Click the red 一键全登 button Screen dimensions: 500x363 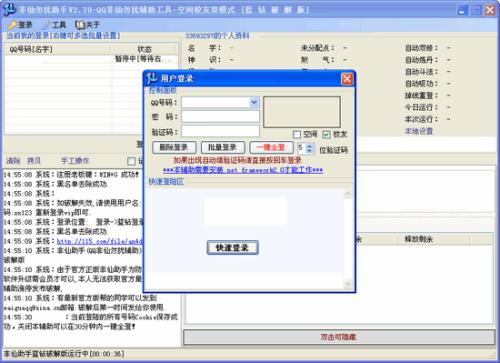point(271,147)
